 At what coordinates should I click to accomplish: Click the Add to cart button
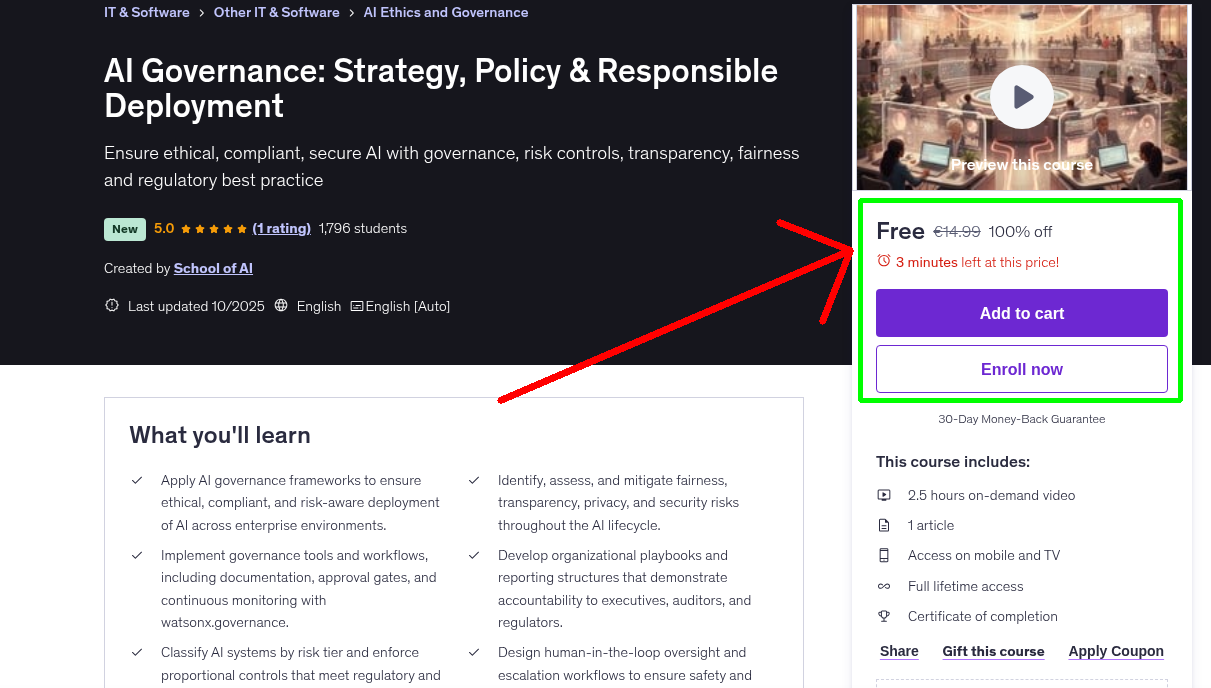1021,313
